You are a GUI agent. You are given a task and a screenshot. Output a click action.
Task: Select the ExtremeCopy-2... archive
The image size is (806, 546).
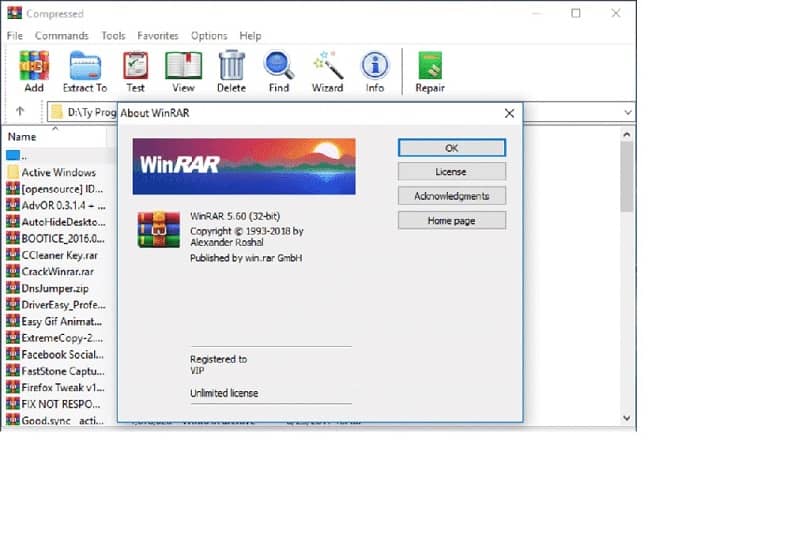pyautogui.click(x=62, y=338)
